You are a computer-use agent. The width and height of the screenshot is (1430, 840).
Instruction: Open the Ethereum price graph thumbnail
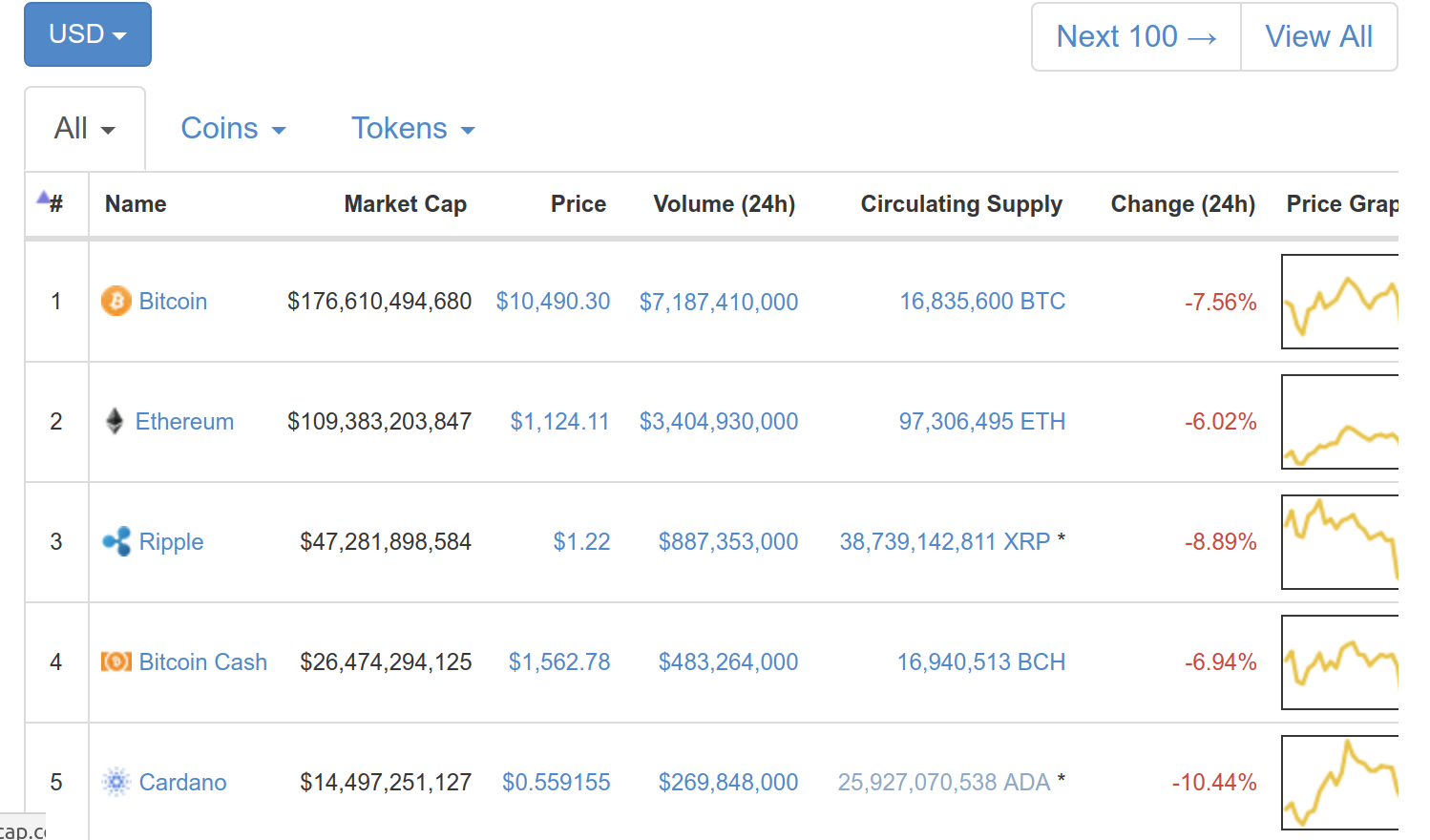[x=1340, y=422]
